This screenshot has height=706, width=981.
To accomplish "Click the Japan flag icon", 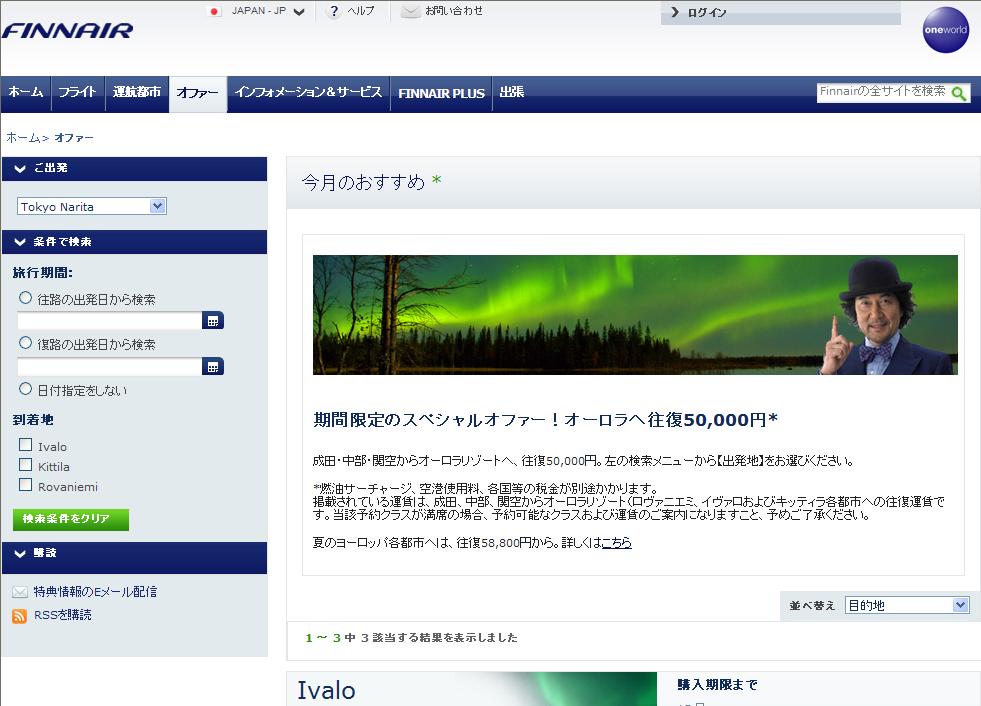I will (x=214, y=11).
